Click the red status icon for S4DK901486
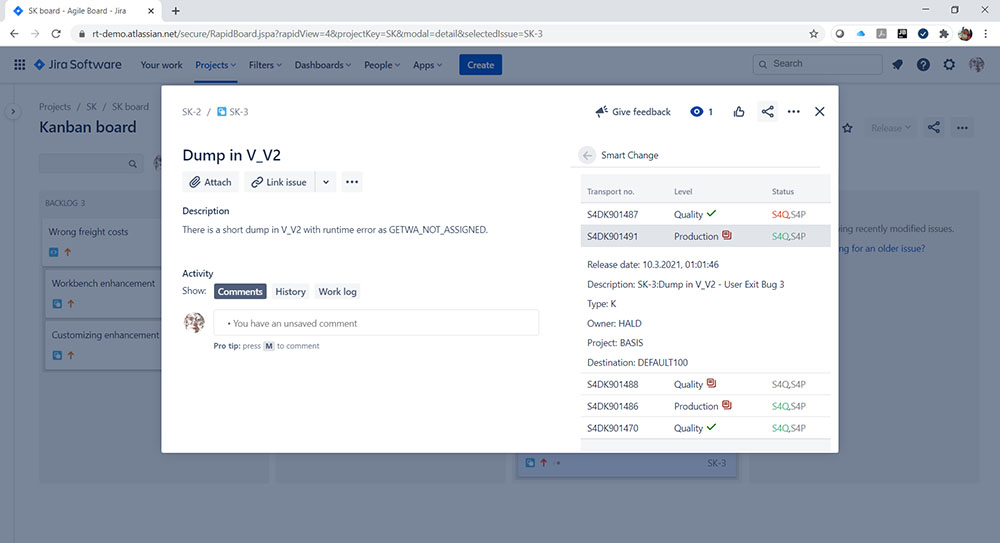This screenshot has width=1000, height=543. (726, 405)
